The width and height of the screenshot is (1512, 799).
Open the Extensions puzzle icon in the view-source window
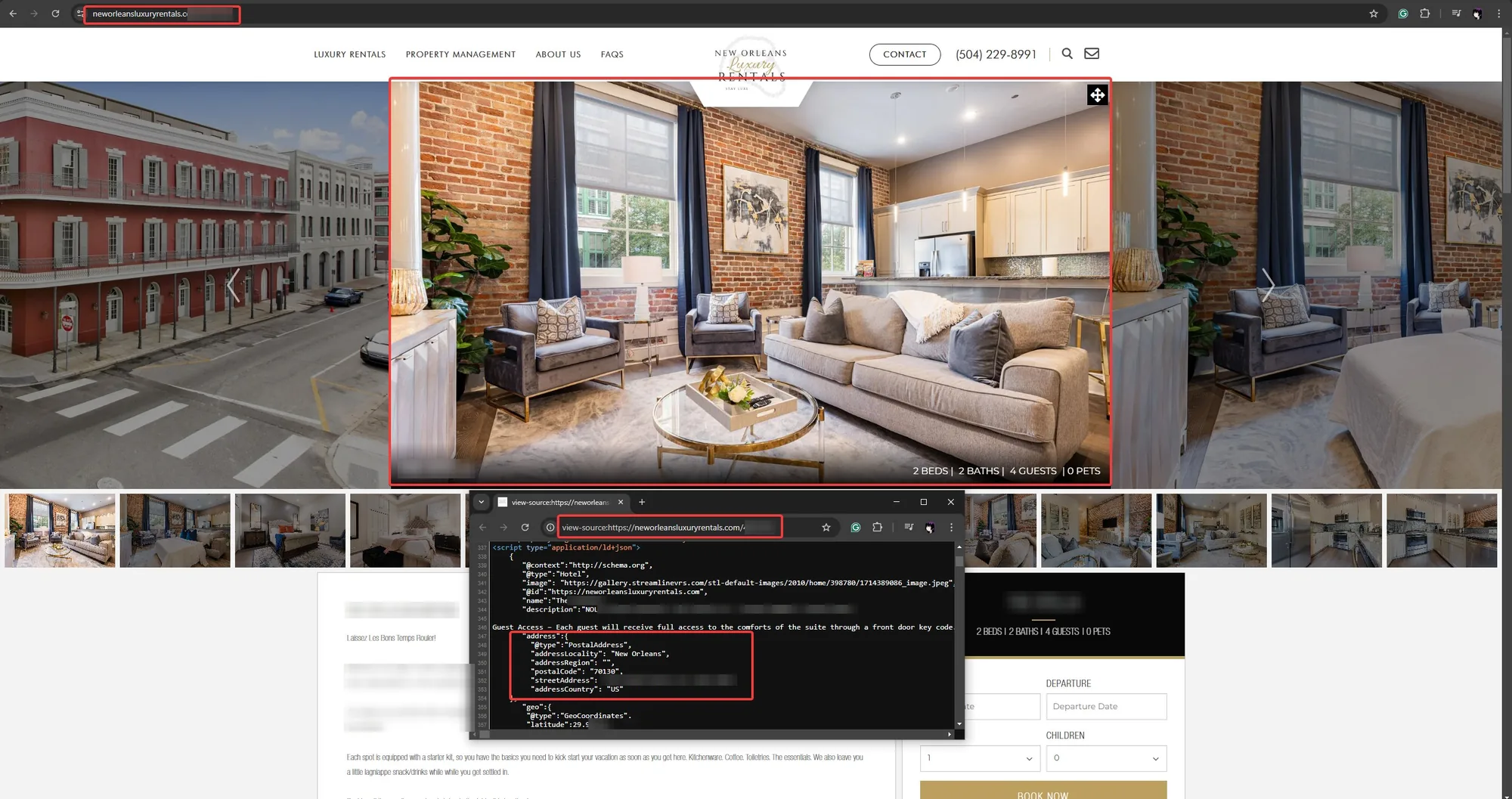[x=877, y=528]
